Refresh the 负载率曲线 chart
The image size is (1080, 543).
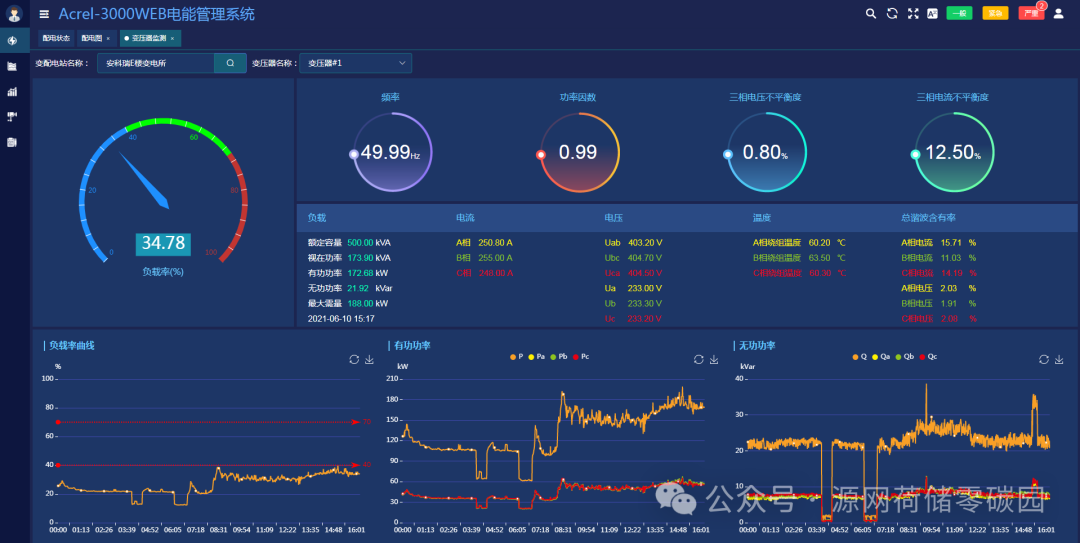(354, 360)
